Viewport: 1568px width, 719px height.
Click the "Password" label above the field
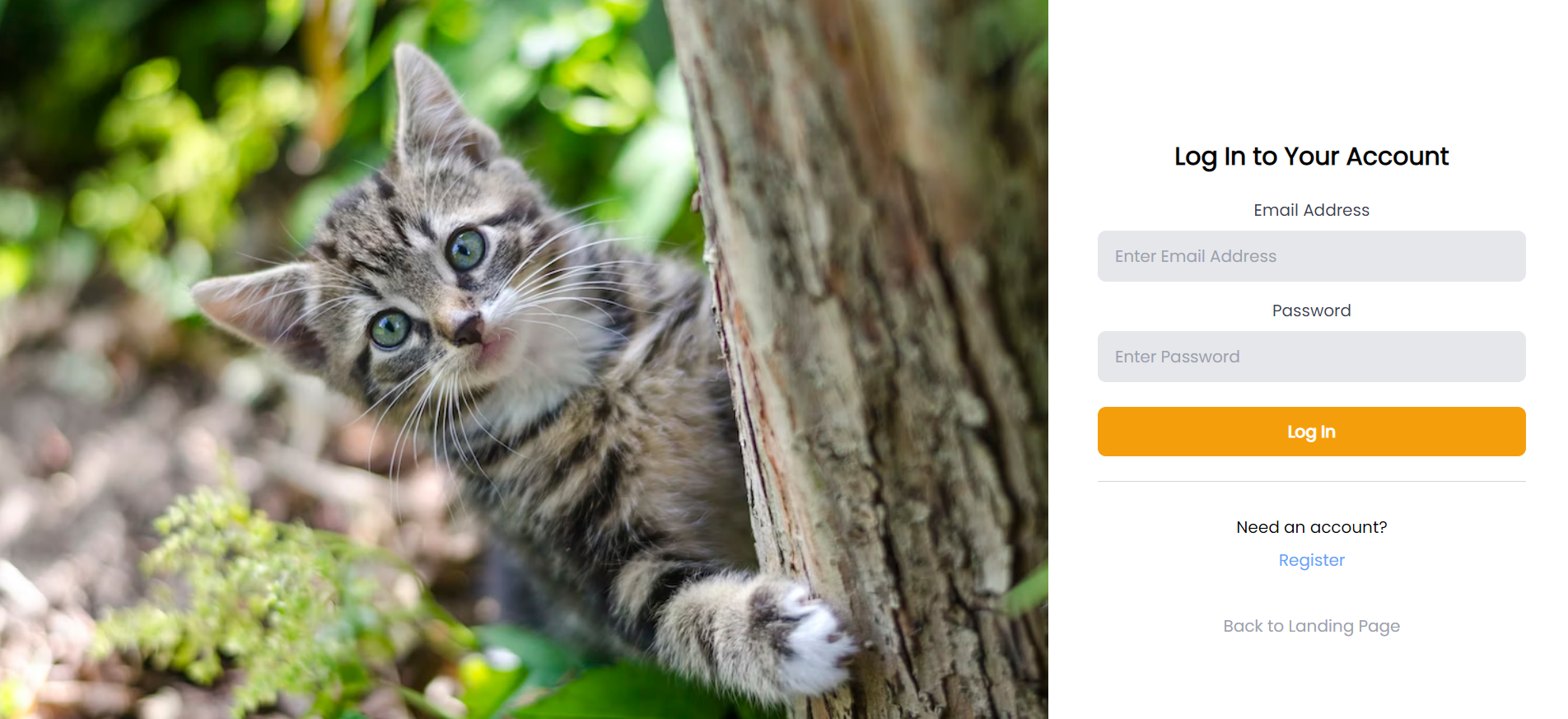click(1311, 310)
